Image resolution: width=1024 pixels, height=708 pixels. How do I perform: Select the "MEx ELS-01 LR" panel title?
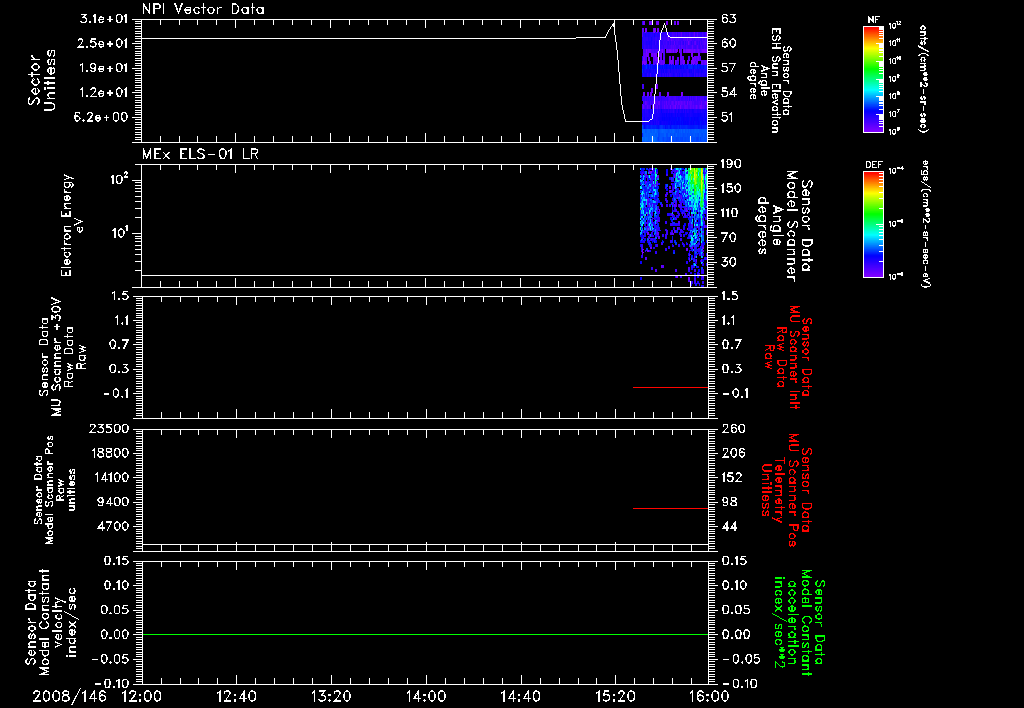[200, 154]
